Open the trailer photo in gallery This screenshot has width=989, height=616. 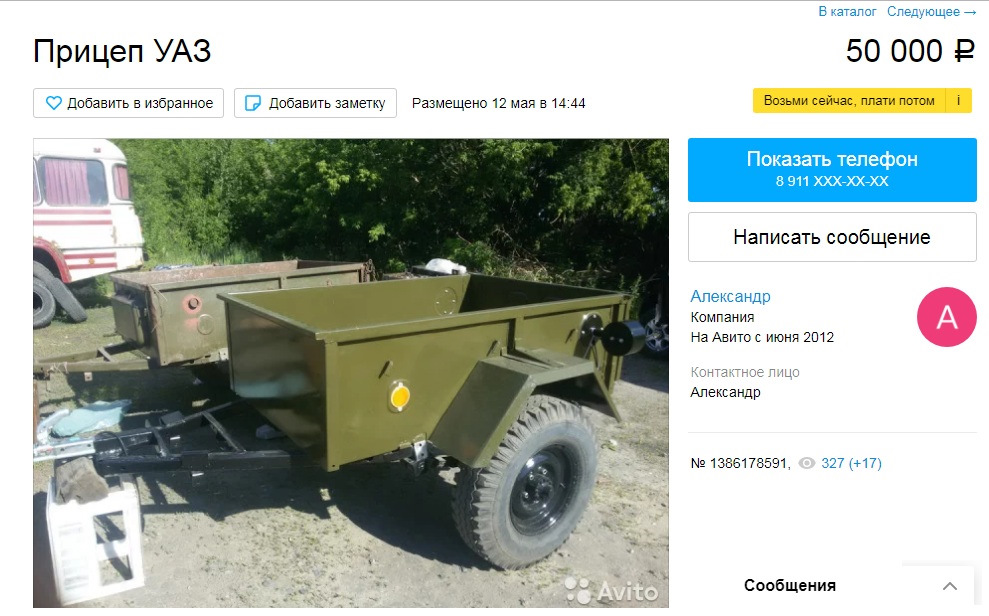[351, 373]
